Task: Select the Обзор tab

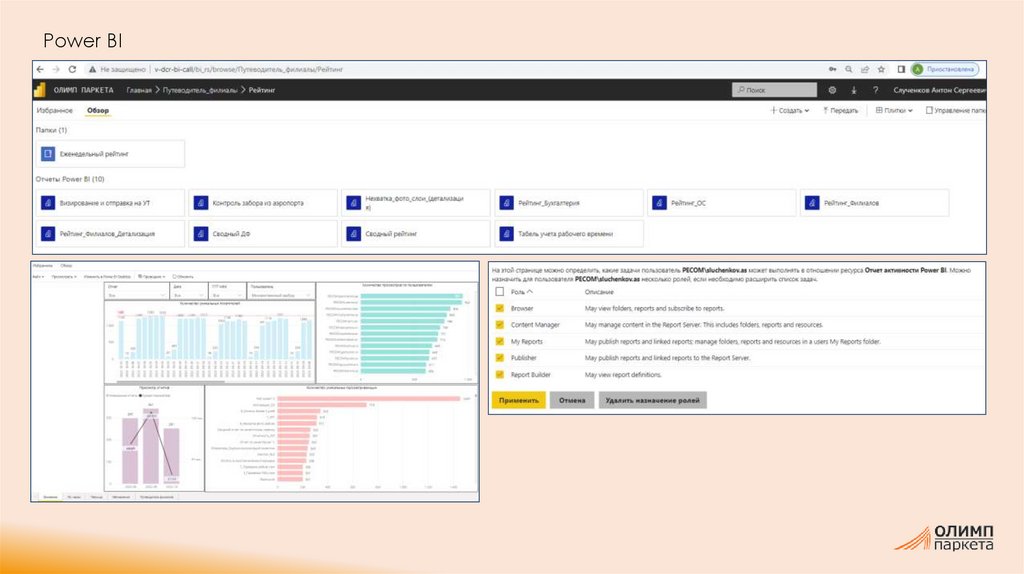Action: coord(98,111)
